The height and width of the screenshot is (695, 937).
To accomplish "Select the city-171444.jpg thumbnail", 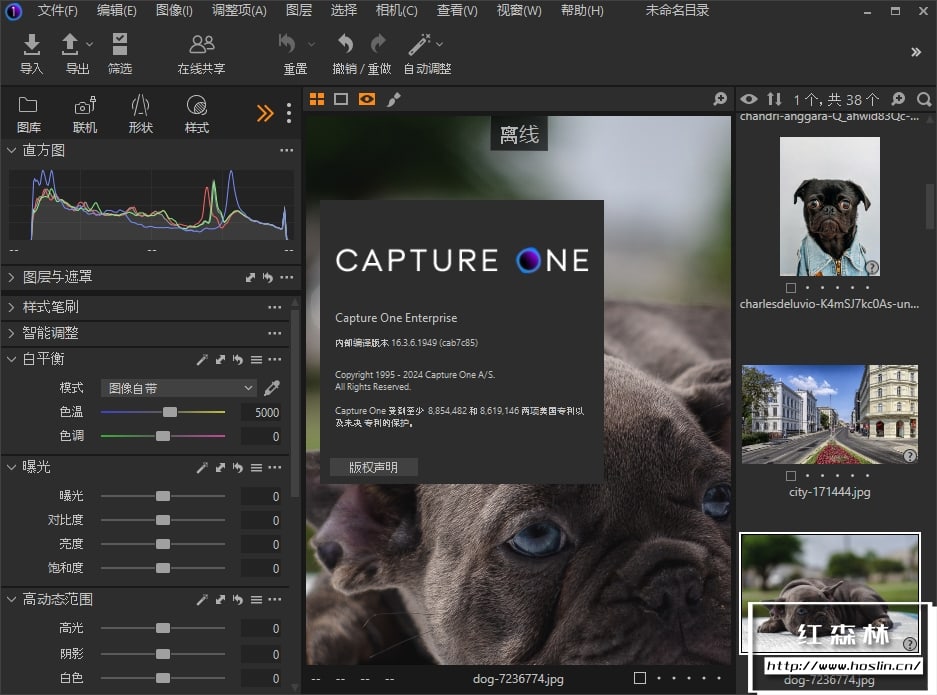I will [829, 414].
